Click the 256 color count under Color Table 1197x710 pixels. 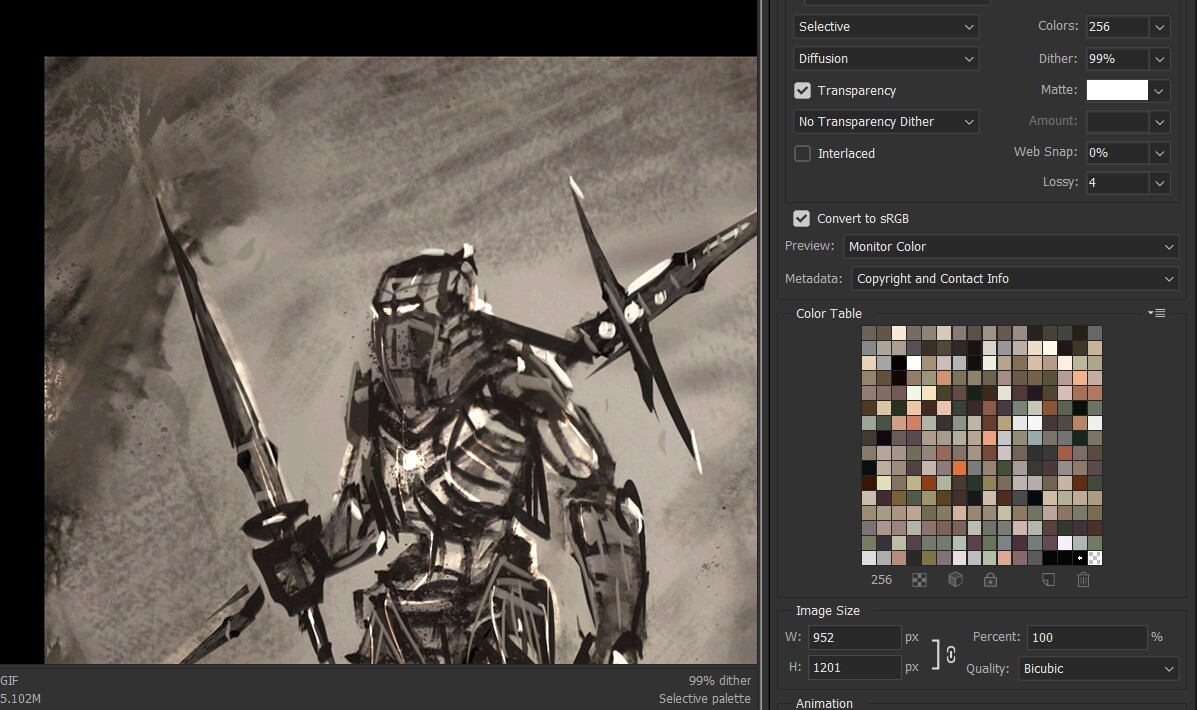pos(881,579)
